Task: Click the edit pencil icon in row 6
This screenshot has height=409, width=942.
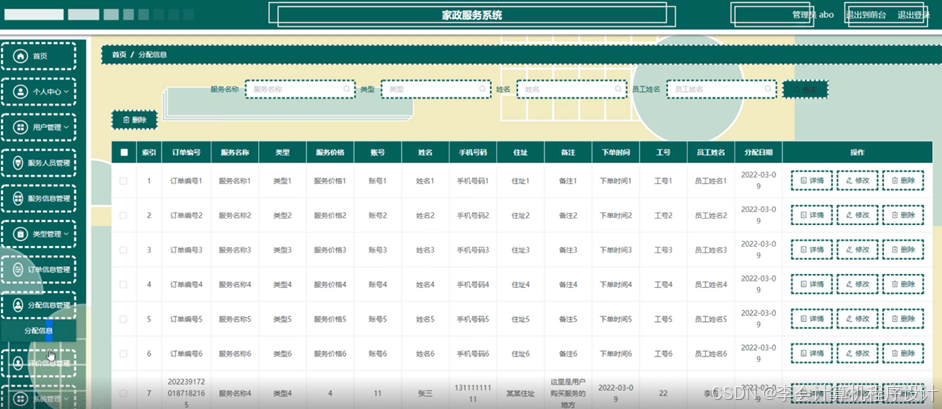Action: (x=849, y=354)
